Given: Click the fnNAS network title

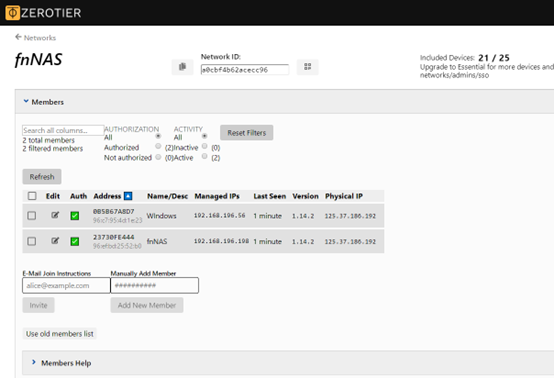Looking at the screenshot, I should pyautogui.click(x=38, y=59).
